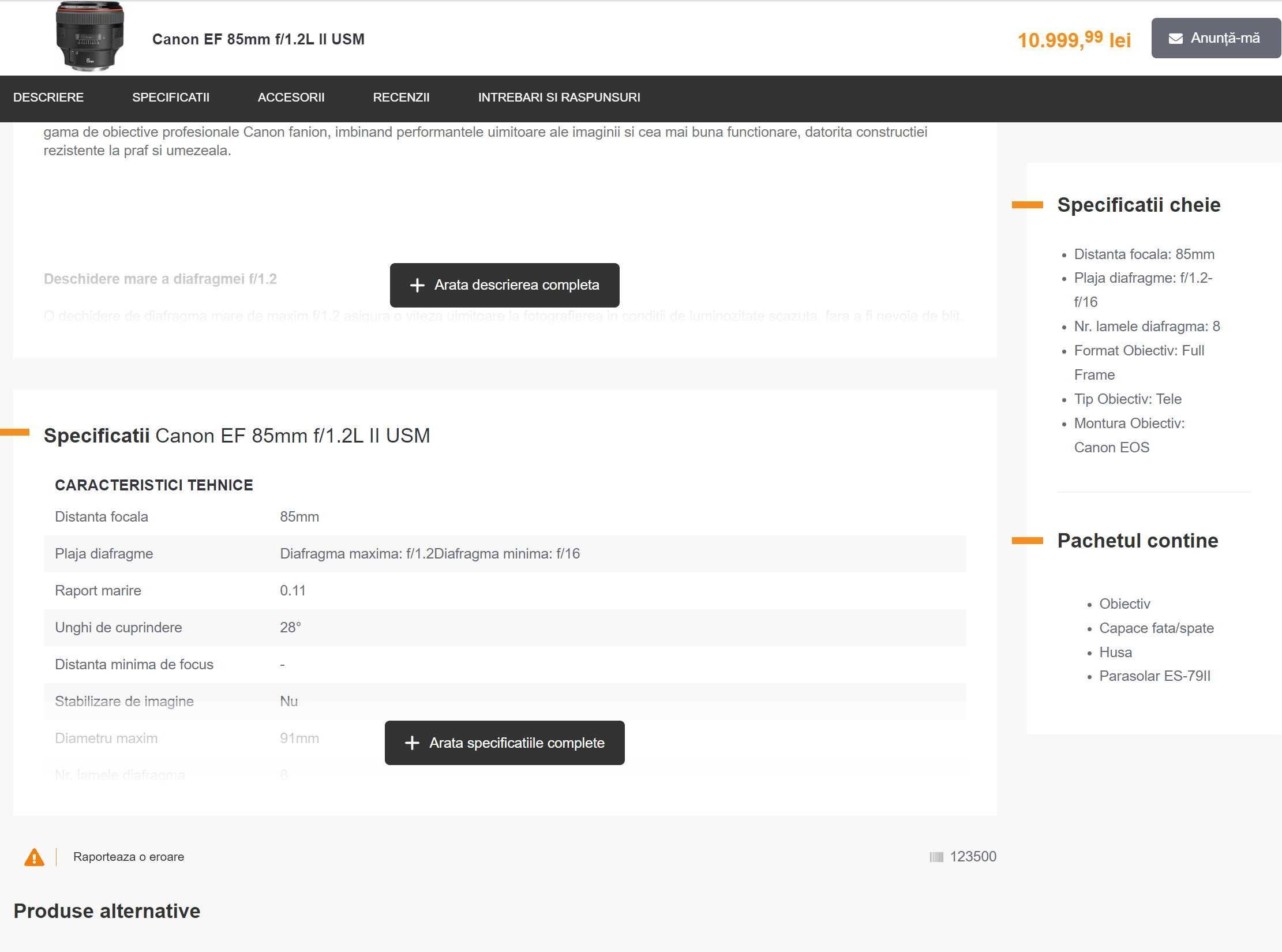Click the Specificatii Canon EF 85mm section heading

click(x=237, y=436)
